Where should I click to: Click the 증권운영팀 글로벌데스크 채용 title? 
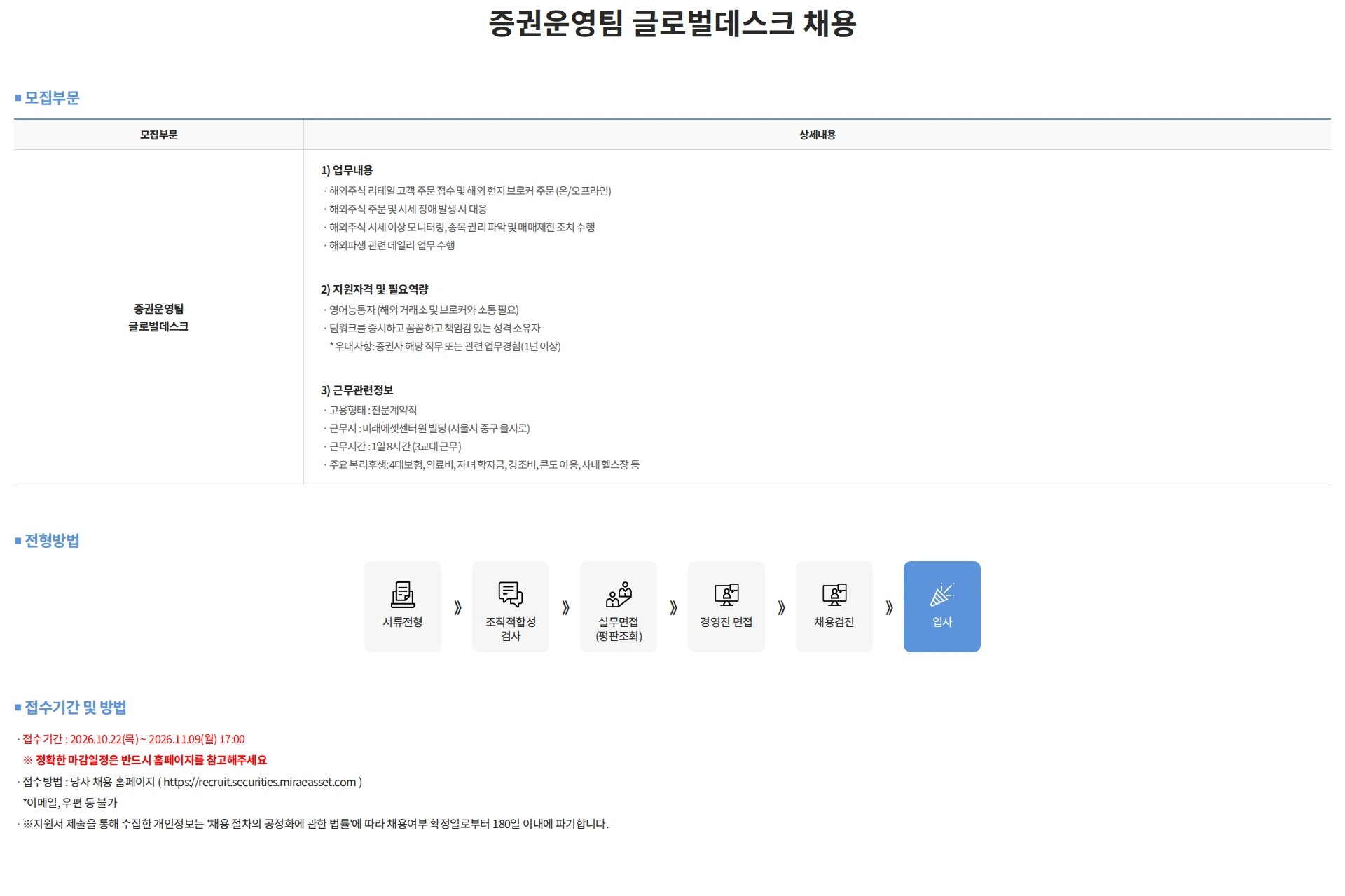pos(672,23)
